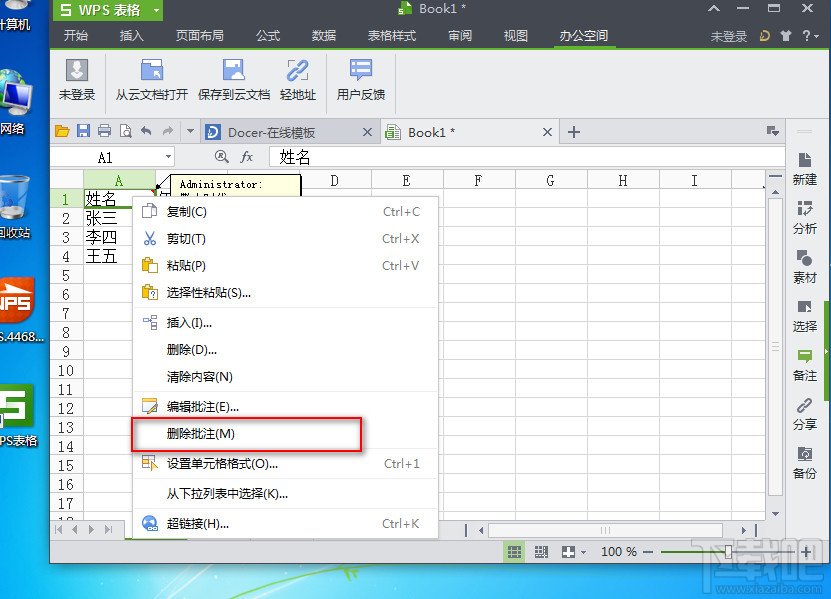Toggle normal view in the status bar
Image resolution: width=831 pixels, height=599 pixels.
[x=513, y=551]
